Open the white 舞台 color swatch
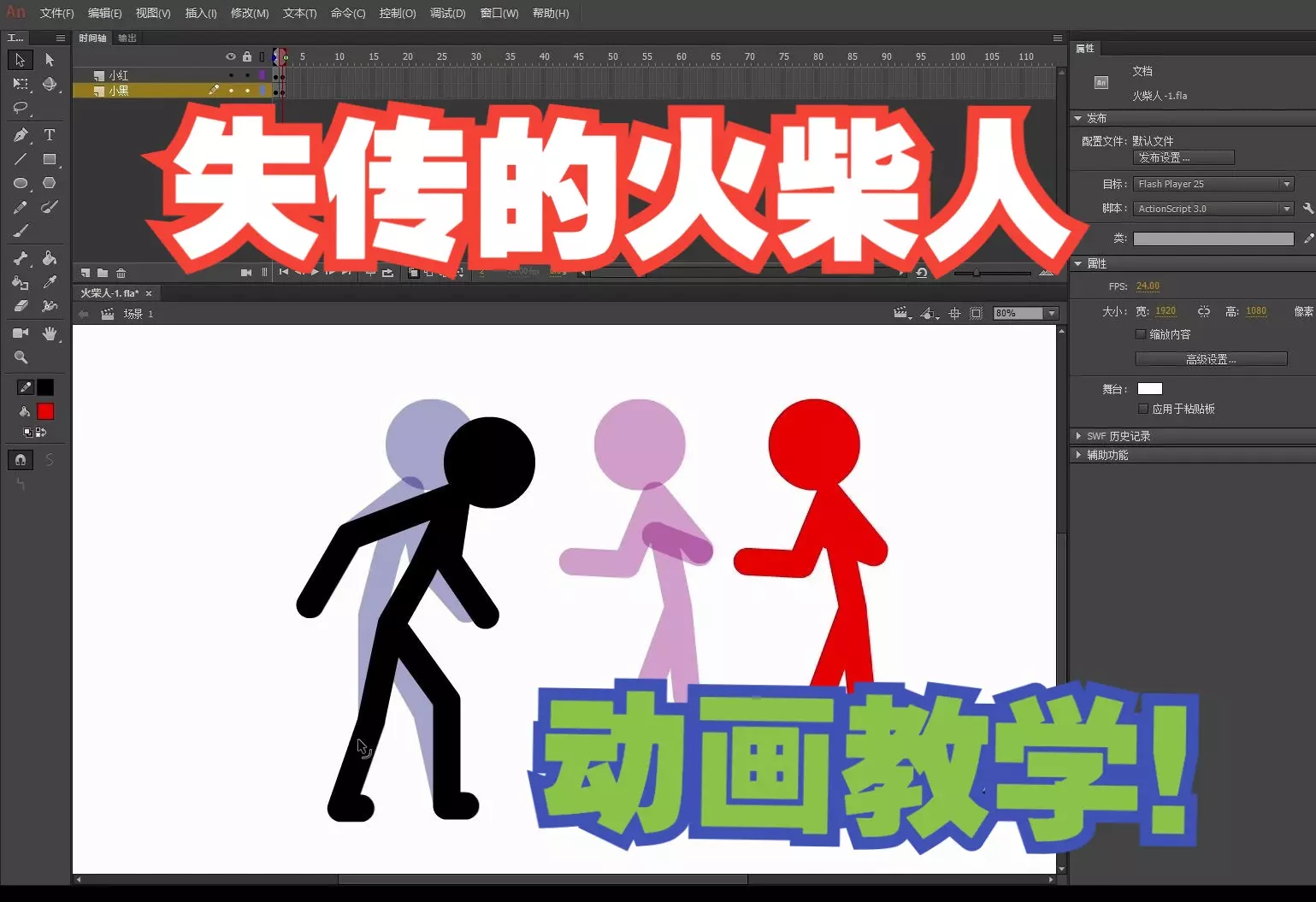 (x=1150, y=389)
